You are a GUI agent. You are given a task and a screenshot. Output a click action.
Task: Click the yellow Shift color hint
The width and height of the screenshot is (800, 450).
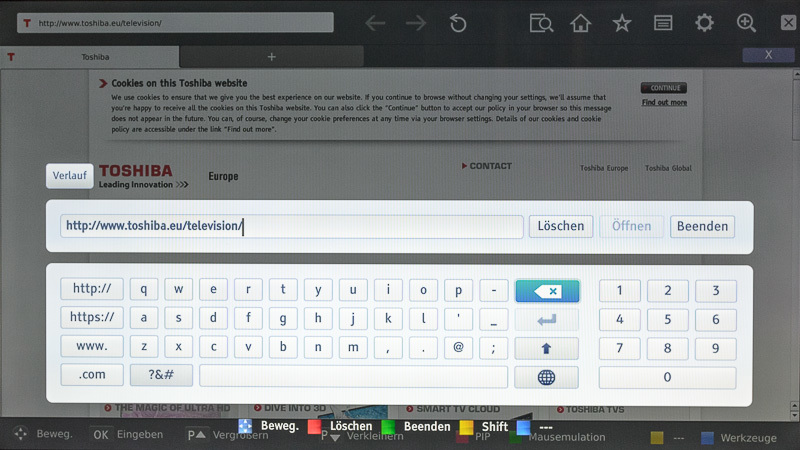point(484,426)
